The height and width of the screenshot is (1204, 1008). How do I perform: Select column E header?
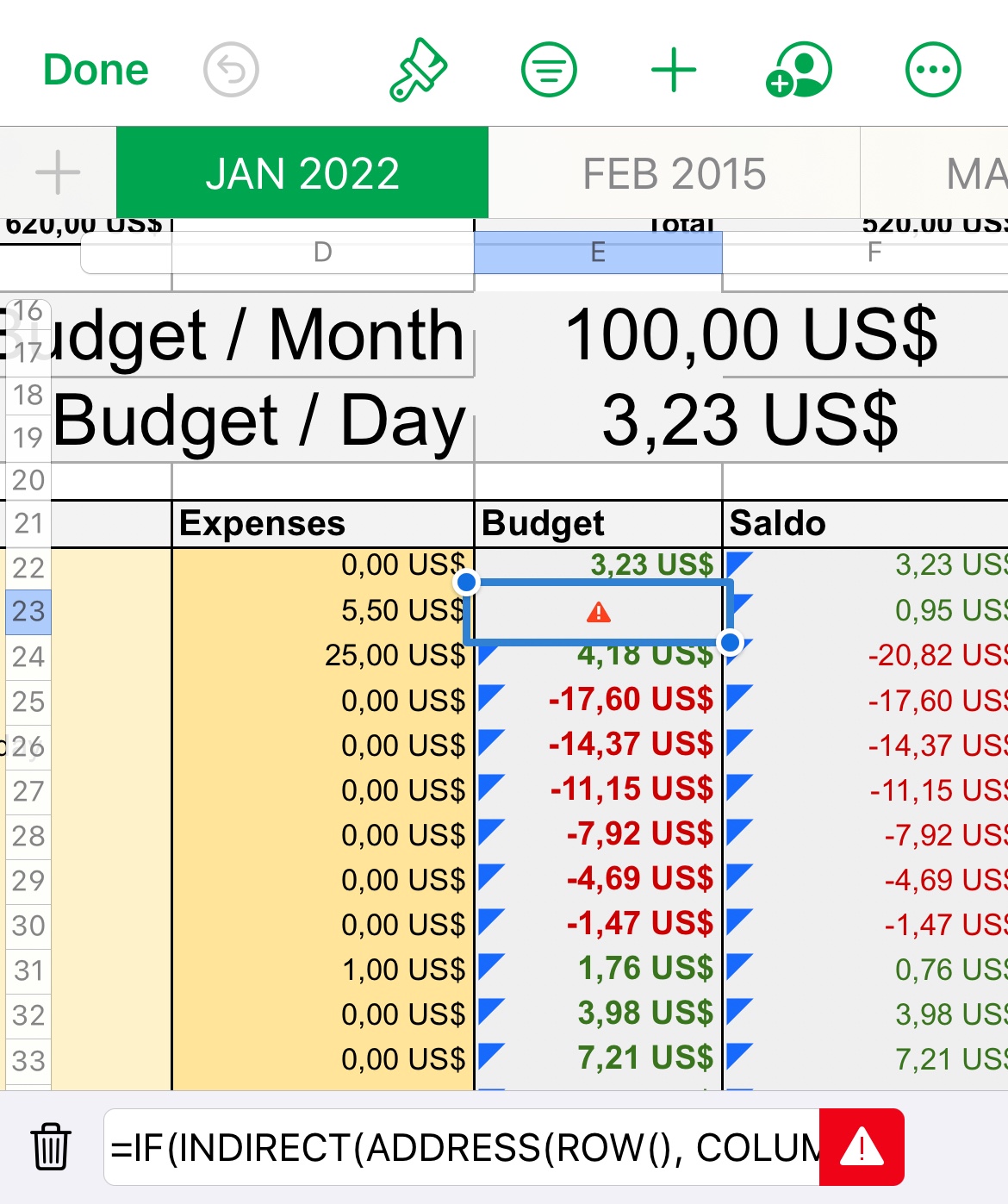coord(598,253)
